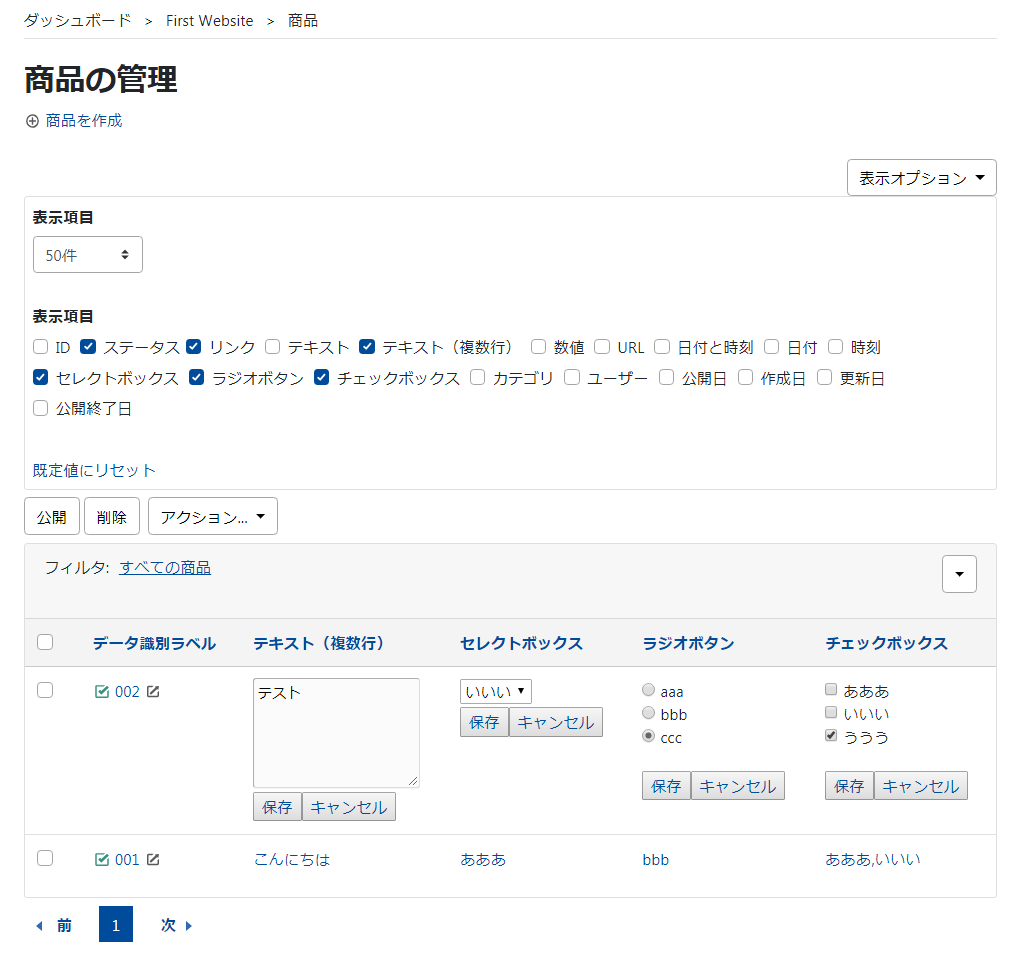The height and width of the screenshot is (965, 1027).
Task: Check the いいい option in row 002
Action: (831, 712)
